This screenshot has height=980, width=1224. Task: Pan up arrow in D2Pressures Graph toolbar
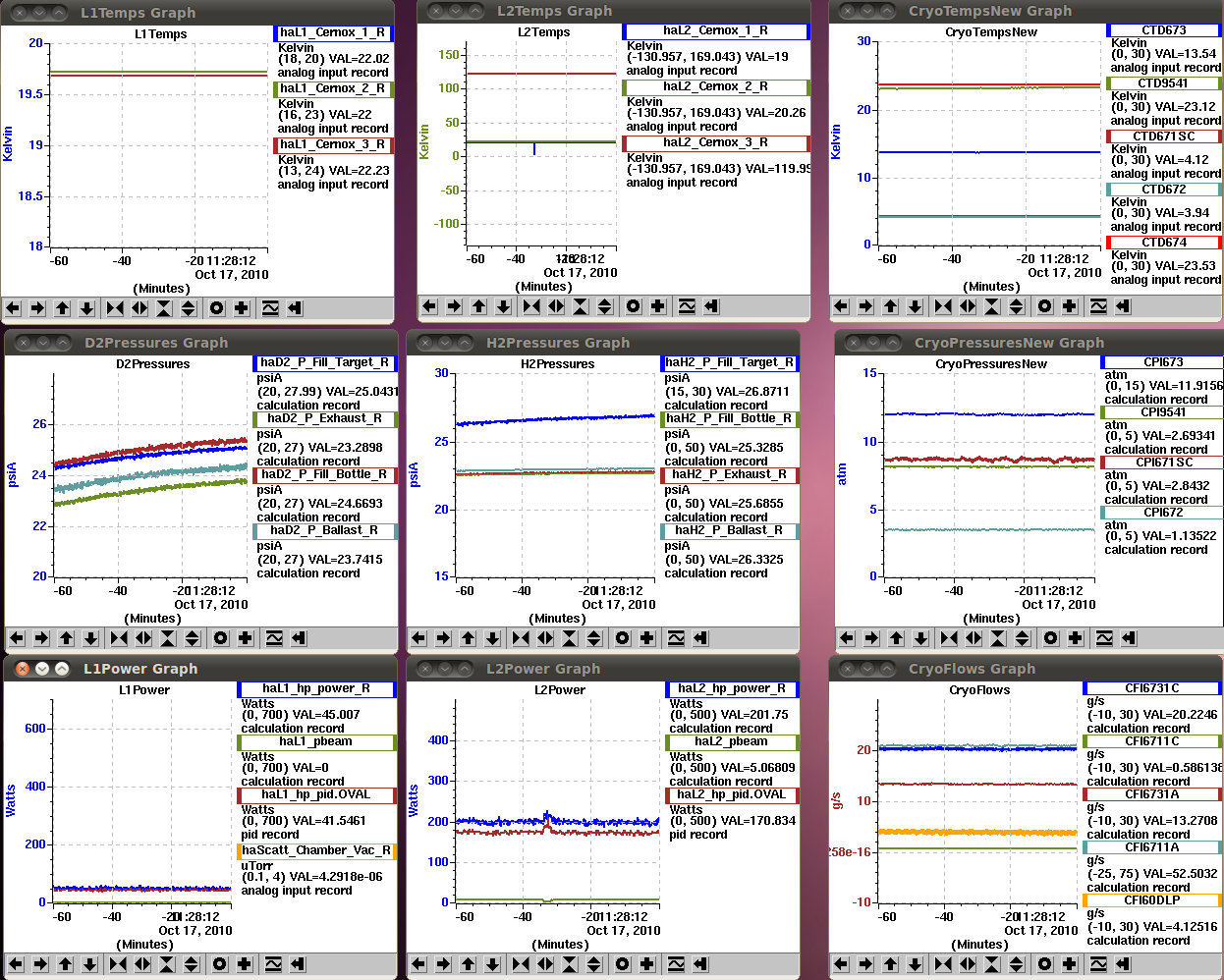click(x=66, y=638)
